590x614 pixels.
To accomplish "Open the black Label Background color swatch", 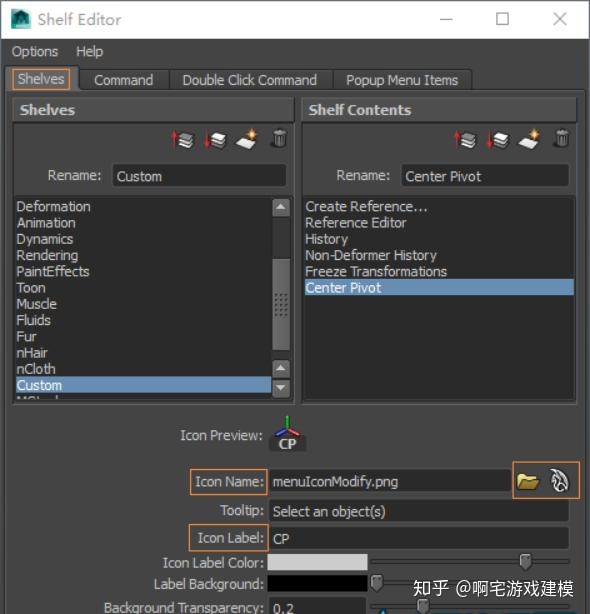I will tap(318, 583).
